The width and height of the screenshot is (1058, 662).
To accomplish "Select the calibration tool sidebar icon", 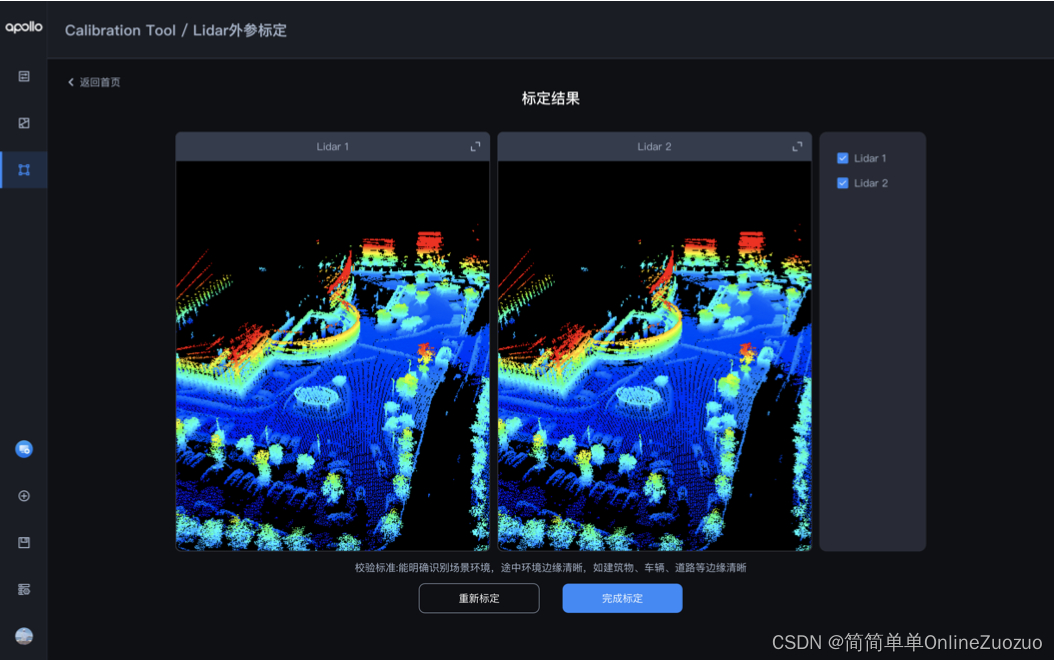I will [x=24, y=169].
